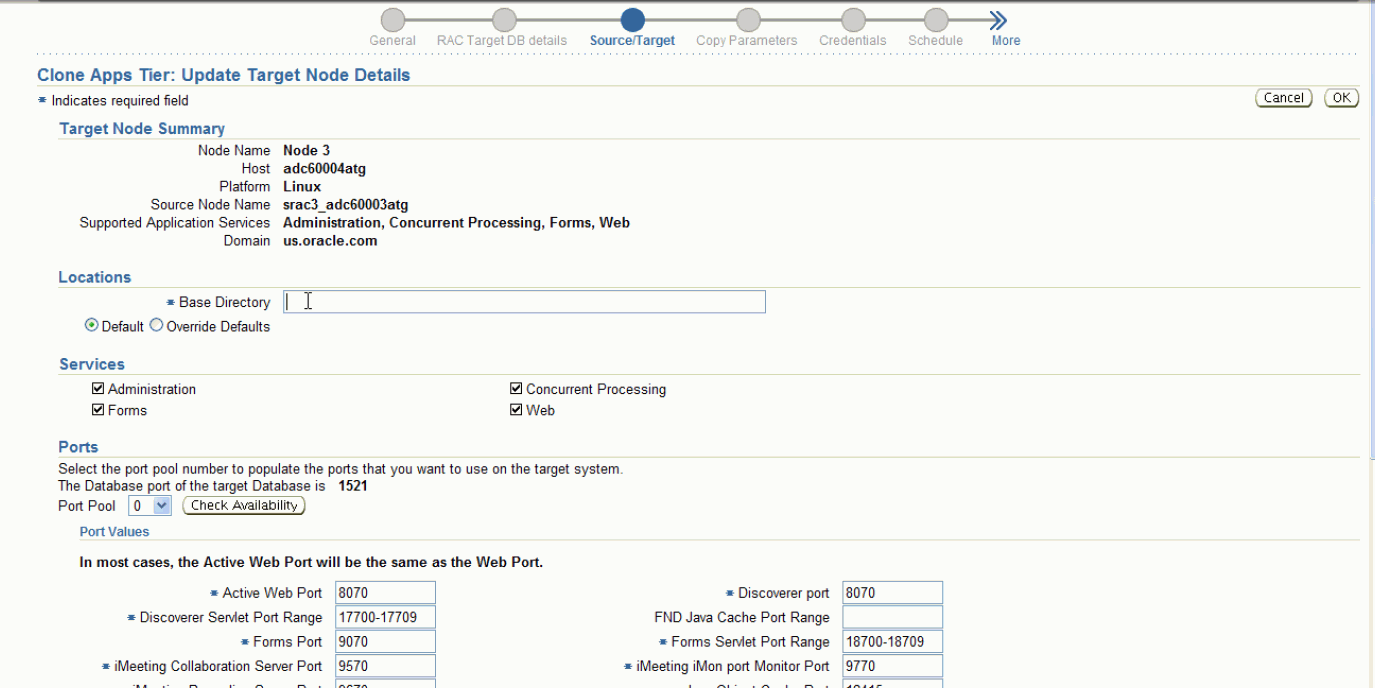
Task: Click the FND Java Cache Port Range field
Action: 893,617
